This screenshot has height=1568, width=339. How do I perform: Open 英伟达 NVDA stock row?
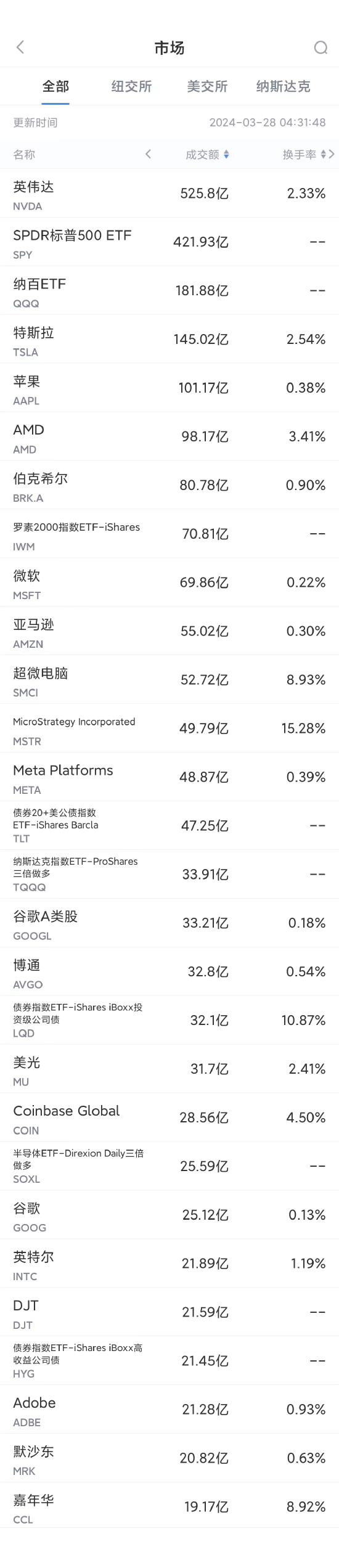pos(169,194)
